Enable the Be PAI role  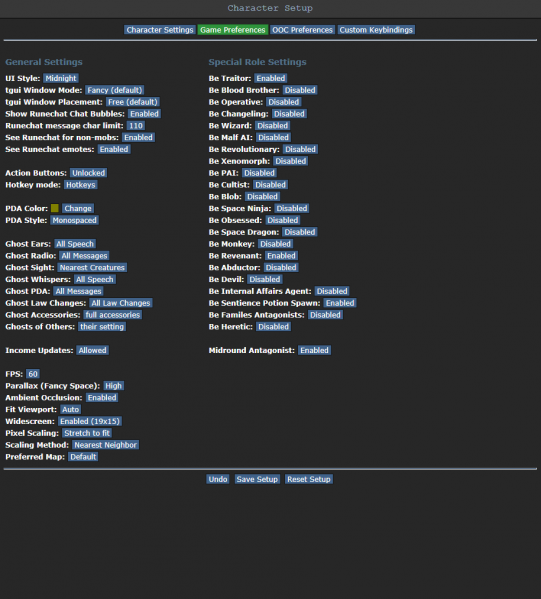(259, 173)
